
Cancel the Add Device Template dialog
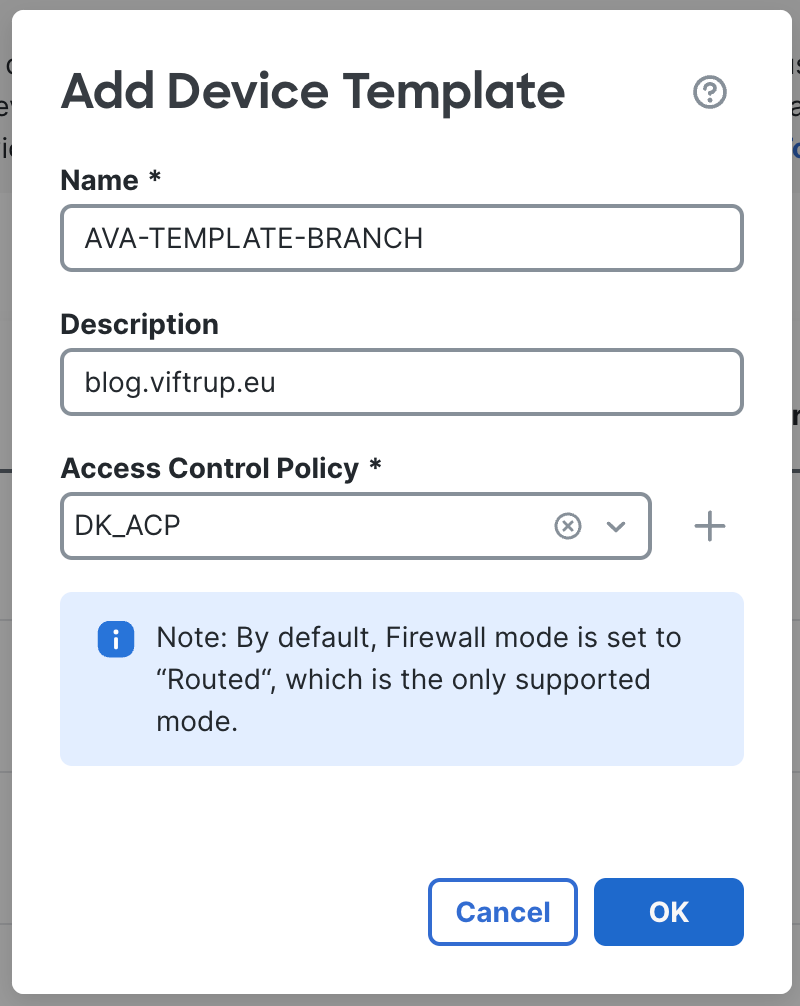(x=503, y=911)
